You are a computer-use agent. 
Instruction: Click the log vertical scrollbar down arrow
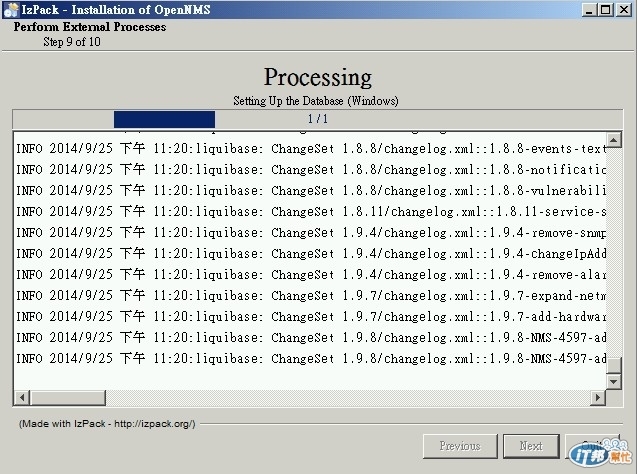pos(613,381)
